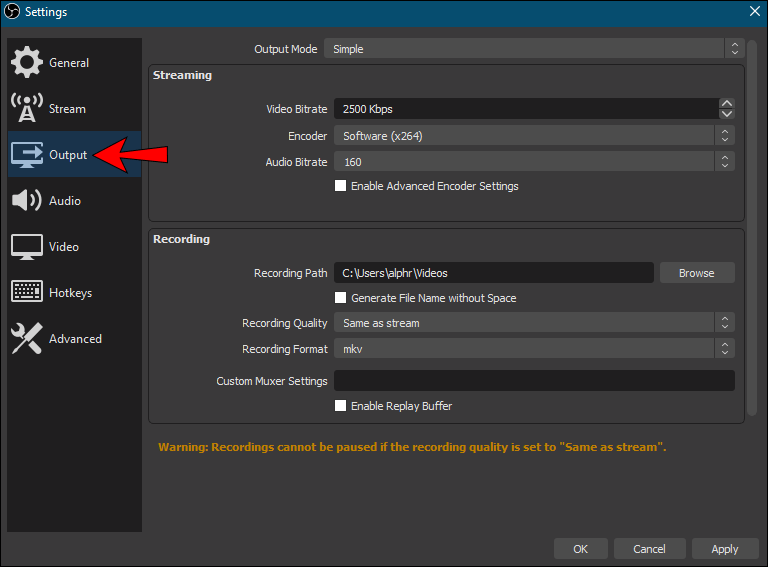The height and width of the screenshot is (567, 768).
Task: Click the Custom Muxer Settings field
Action: pyautogui.click(x=534, y=381)
